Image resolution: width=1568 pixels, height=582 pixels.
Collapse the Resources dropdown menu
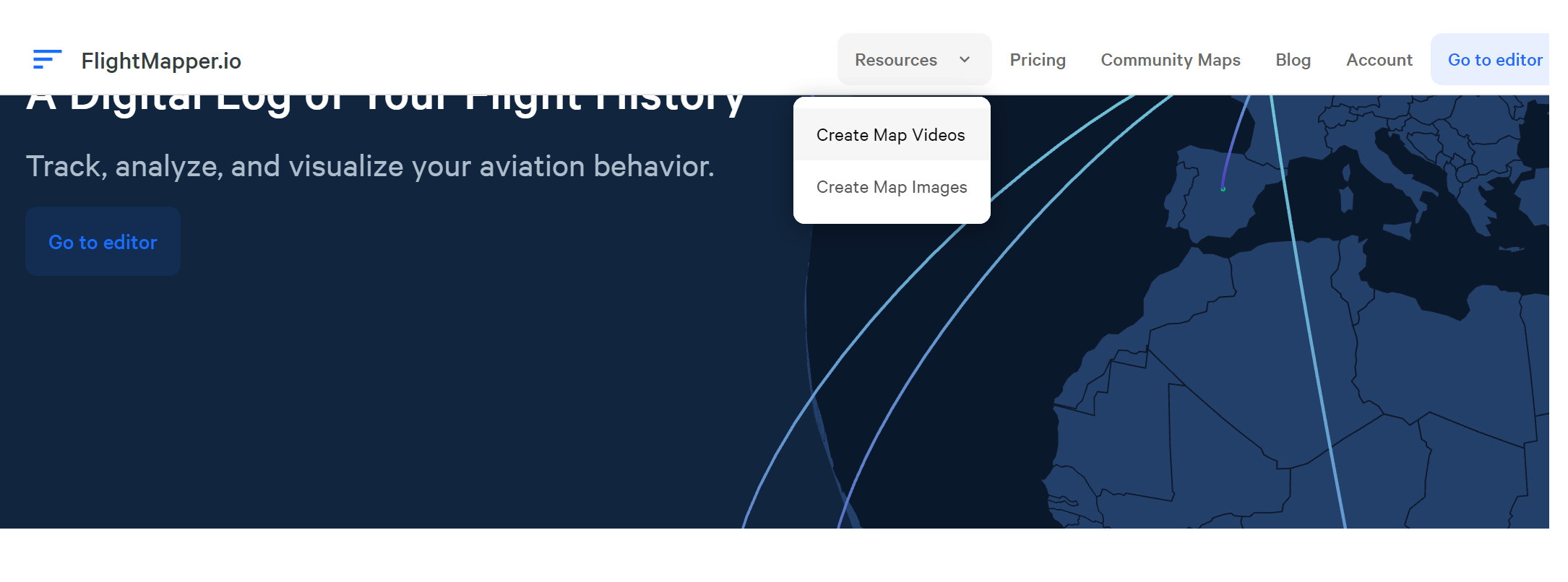(x=896, y=60)
